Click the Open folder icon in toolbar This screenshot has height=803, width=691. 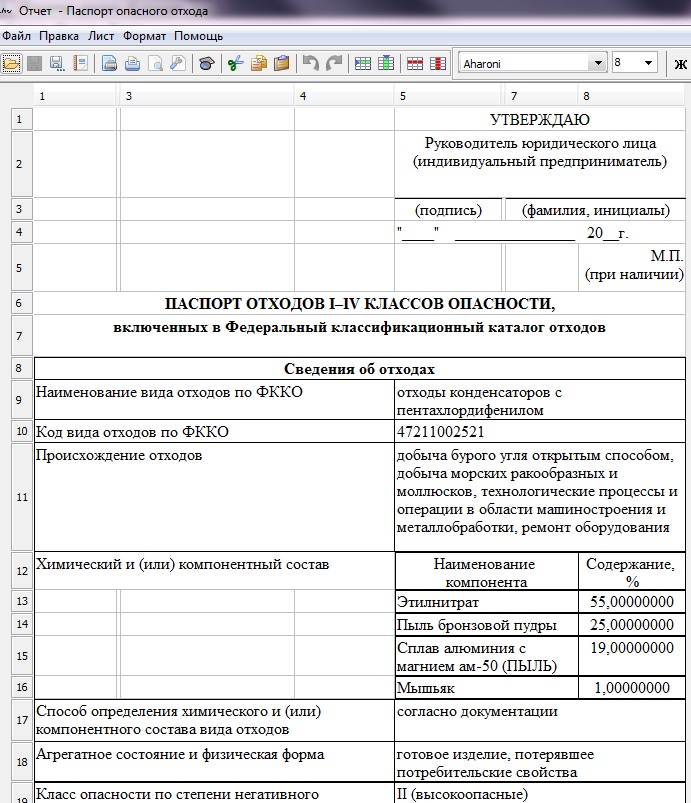click(x=11, y=63)
